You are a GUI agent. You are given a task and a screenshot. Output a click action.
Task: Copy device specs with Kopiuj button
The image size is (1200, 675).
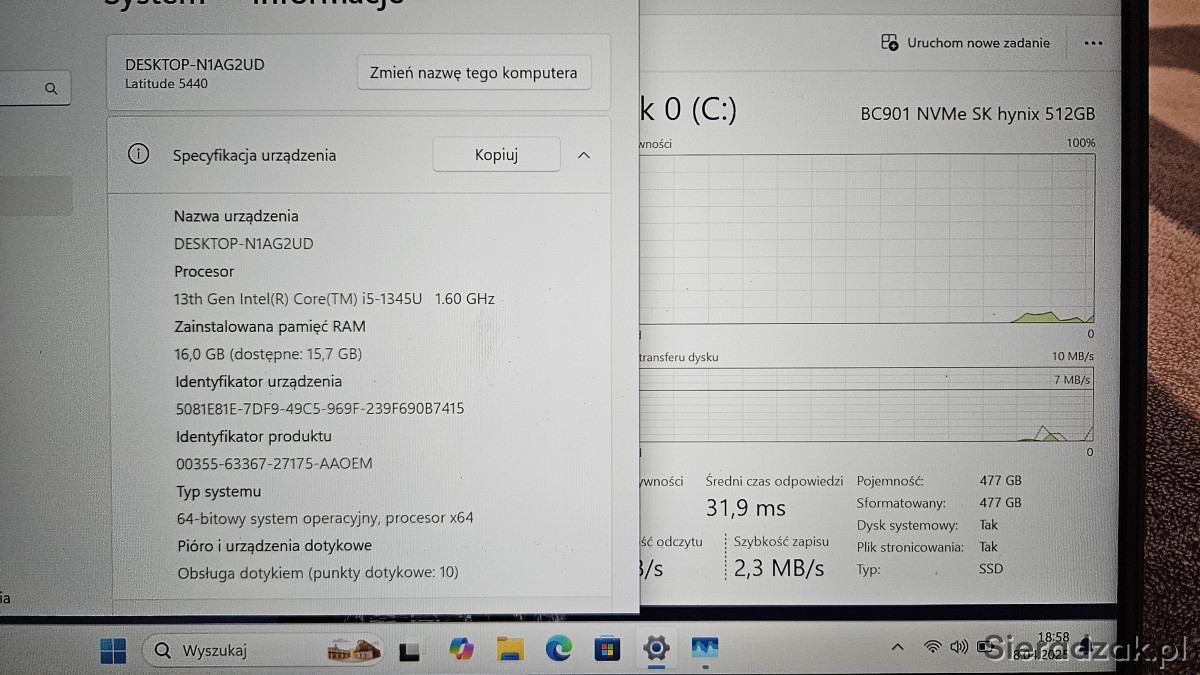496,155
